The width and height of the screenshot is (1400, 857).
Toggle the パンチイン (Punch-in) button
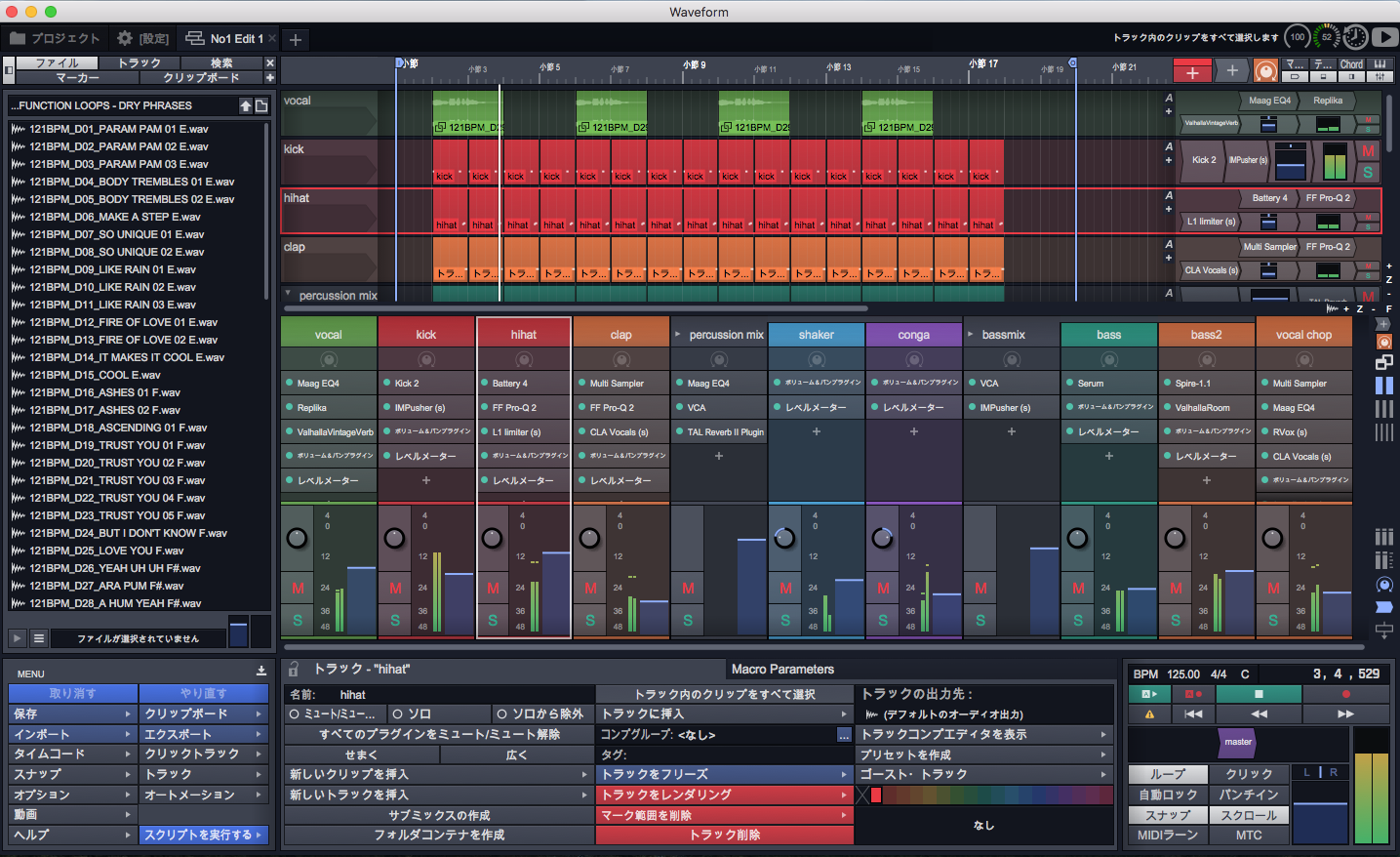click(x=1249, y=795)
